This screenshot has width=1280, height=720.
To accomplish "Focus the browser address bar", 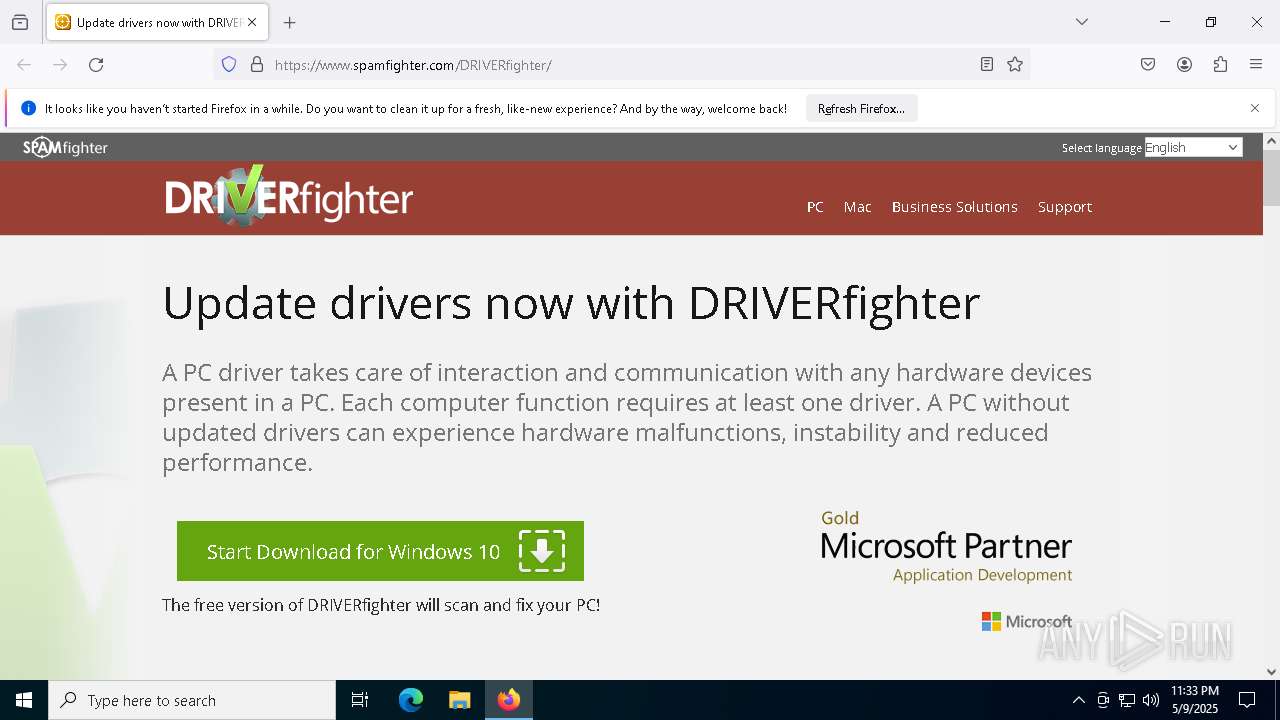I will point(620,65).
